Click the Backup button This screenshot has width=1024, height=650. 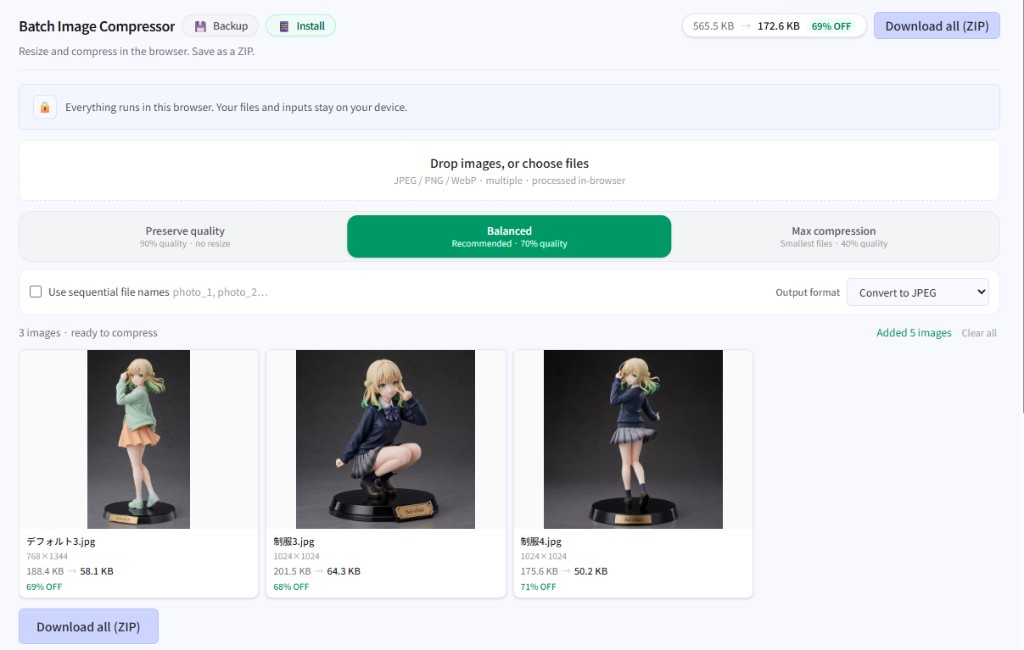[x=221, y=26]
